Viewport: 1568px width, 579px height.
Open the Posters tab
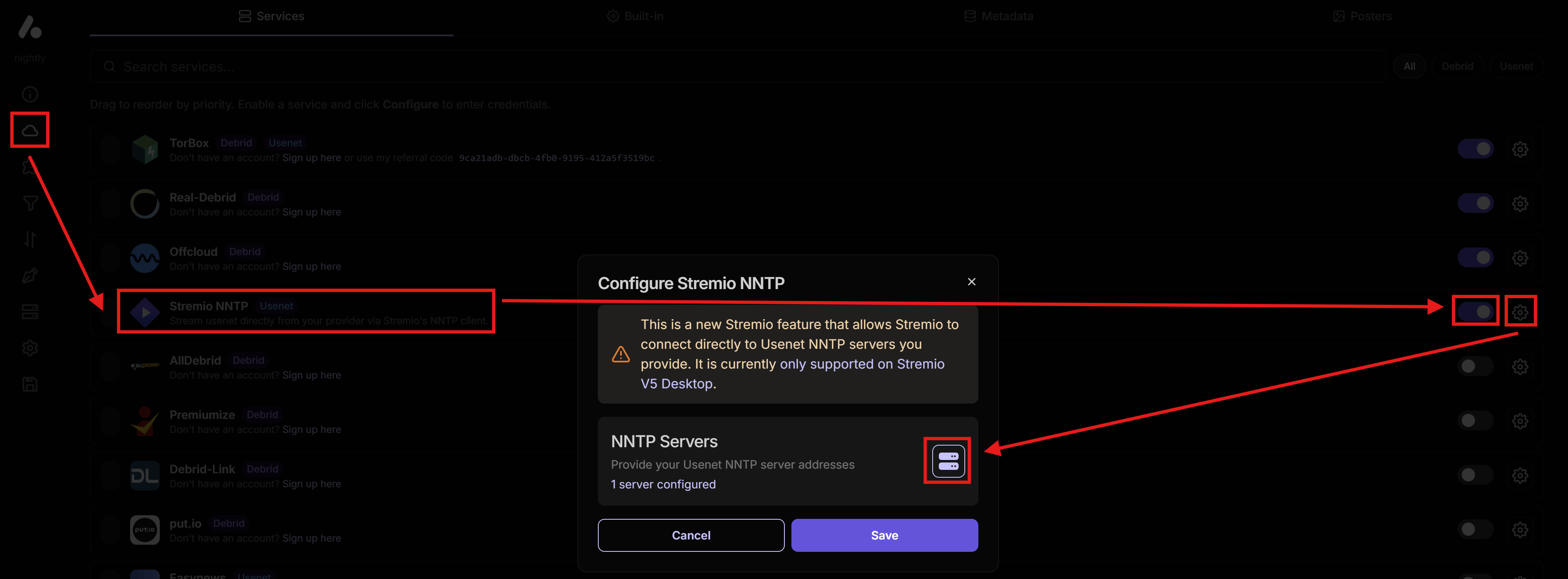(x=1363, y=16)
